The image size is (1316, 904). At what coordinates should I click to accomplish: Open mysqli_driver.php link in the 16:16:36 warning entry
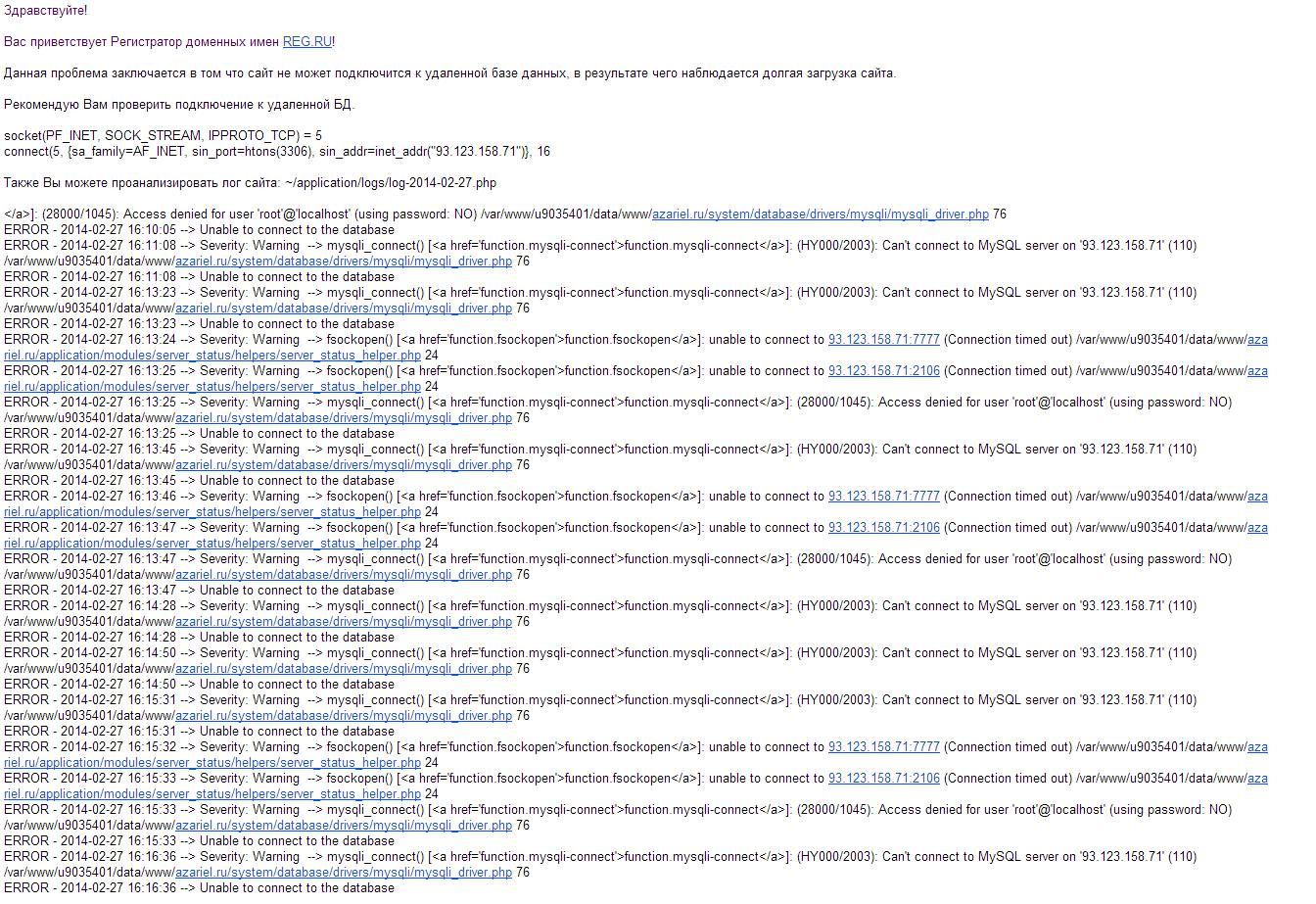[x=344, y=873]
